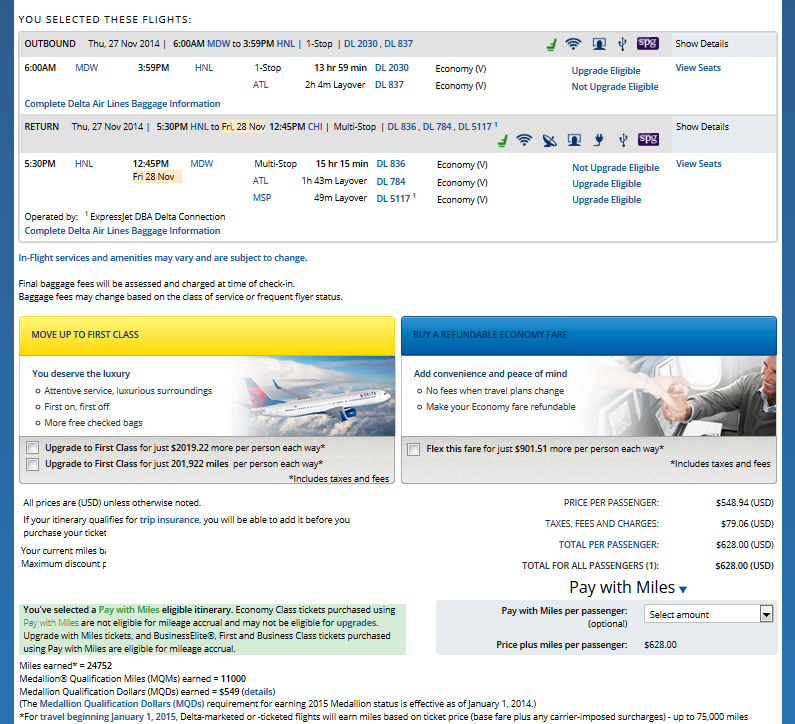
Task: Expand Show Details for outbound flight
Action: (701, 44)
